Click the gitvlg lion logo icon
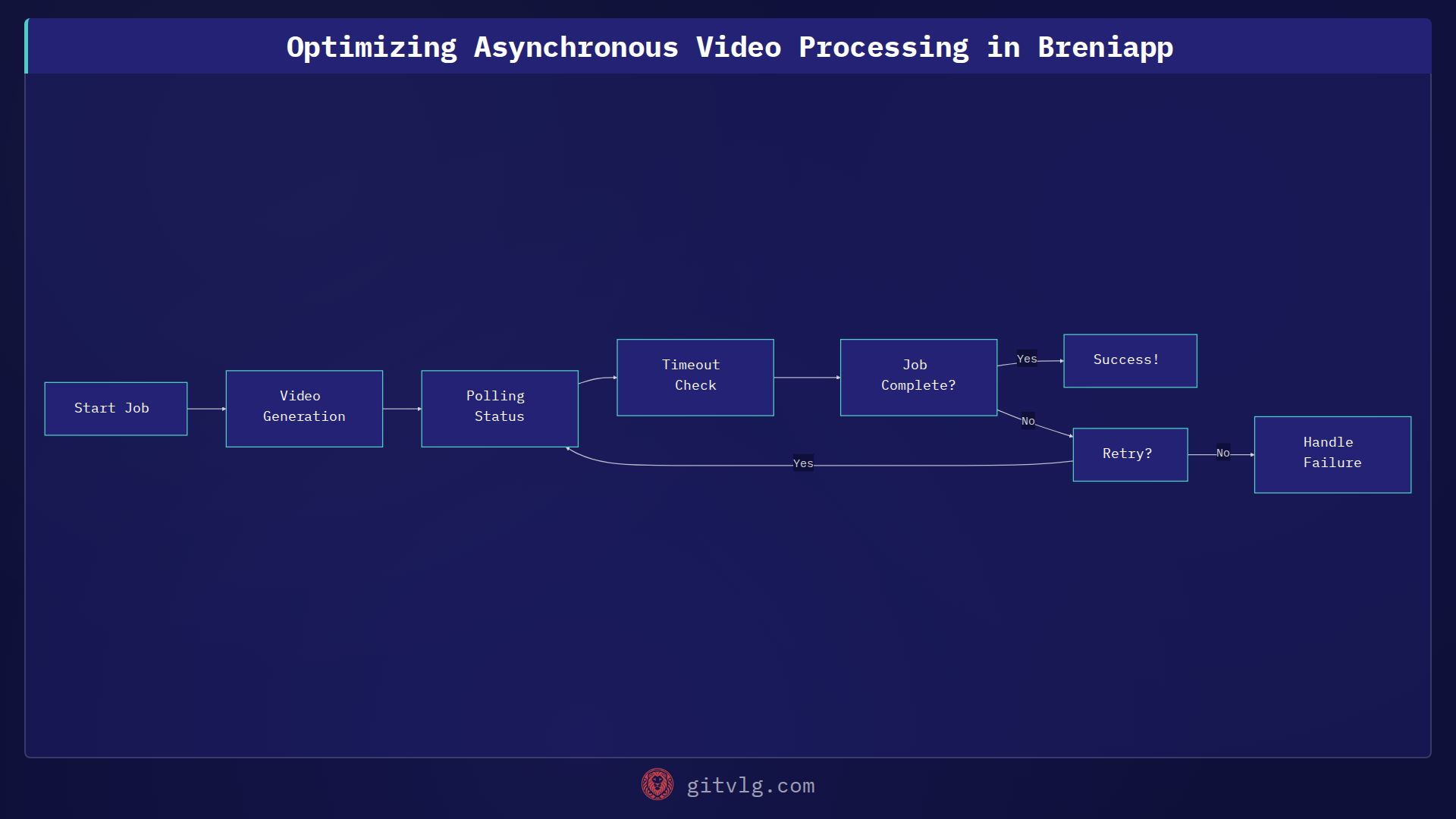This screenshot has height=819, width=1456. click(657, 785)
